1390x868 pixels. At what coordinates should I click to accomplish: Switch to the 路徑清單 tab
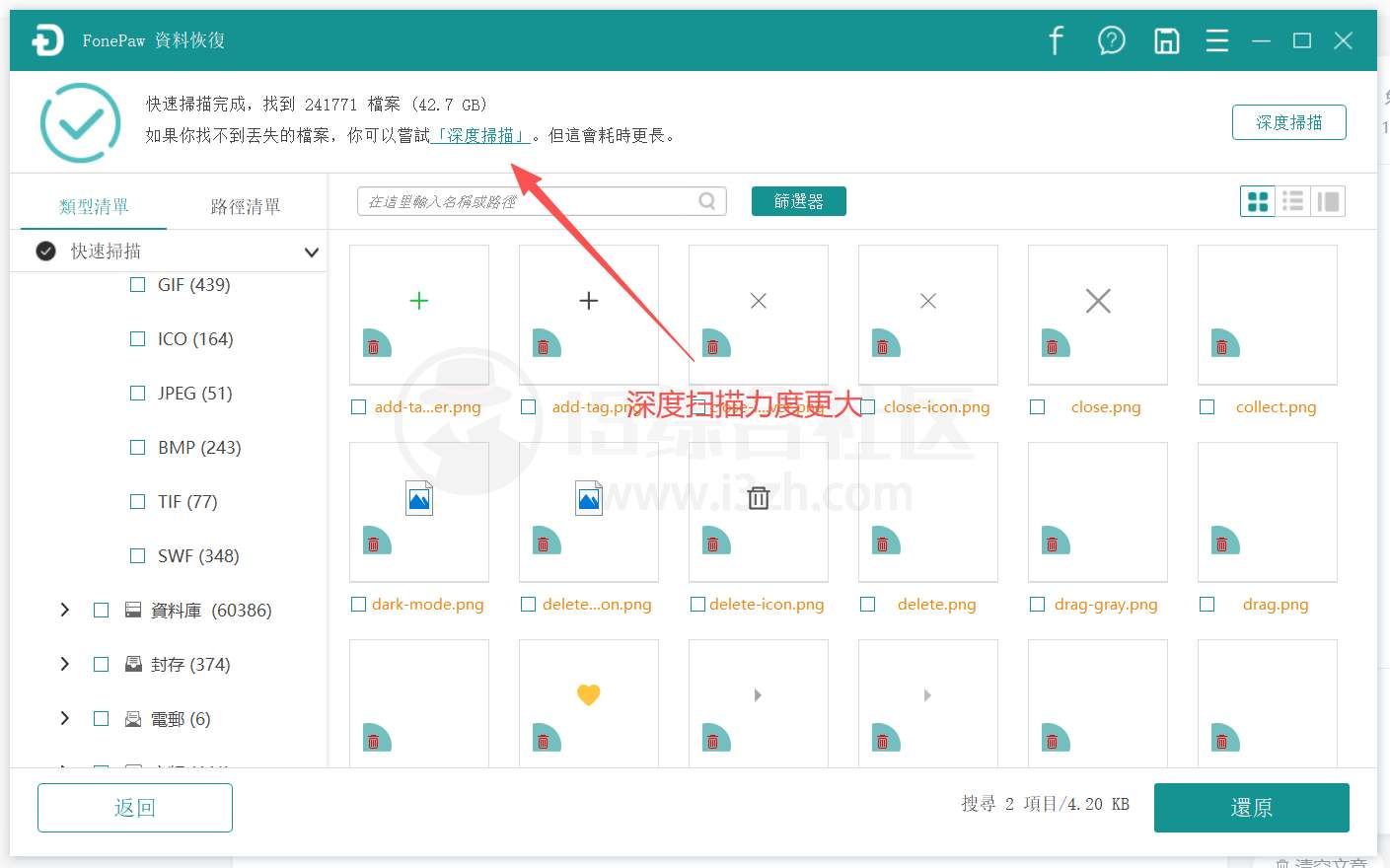pos(246,206)
